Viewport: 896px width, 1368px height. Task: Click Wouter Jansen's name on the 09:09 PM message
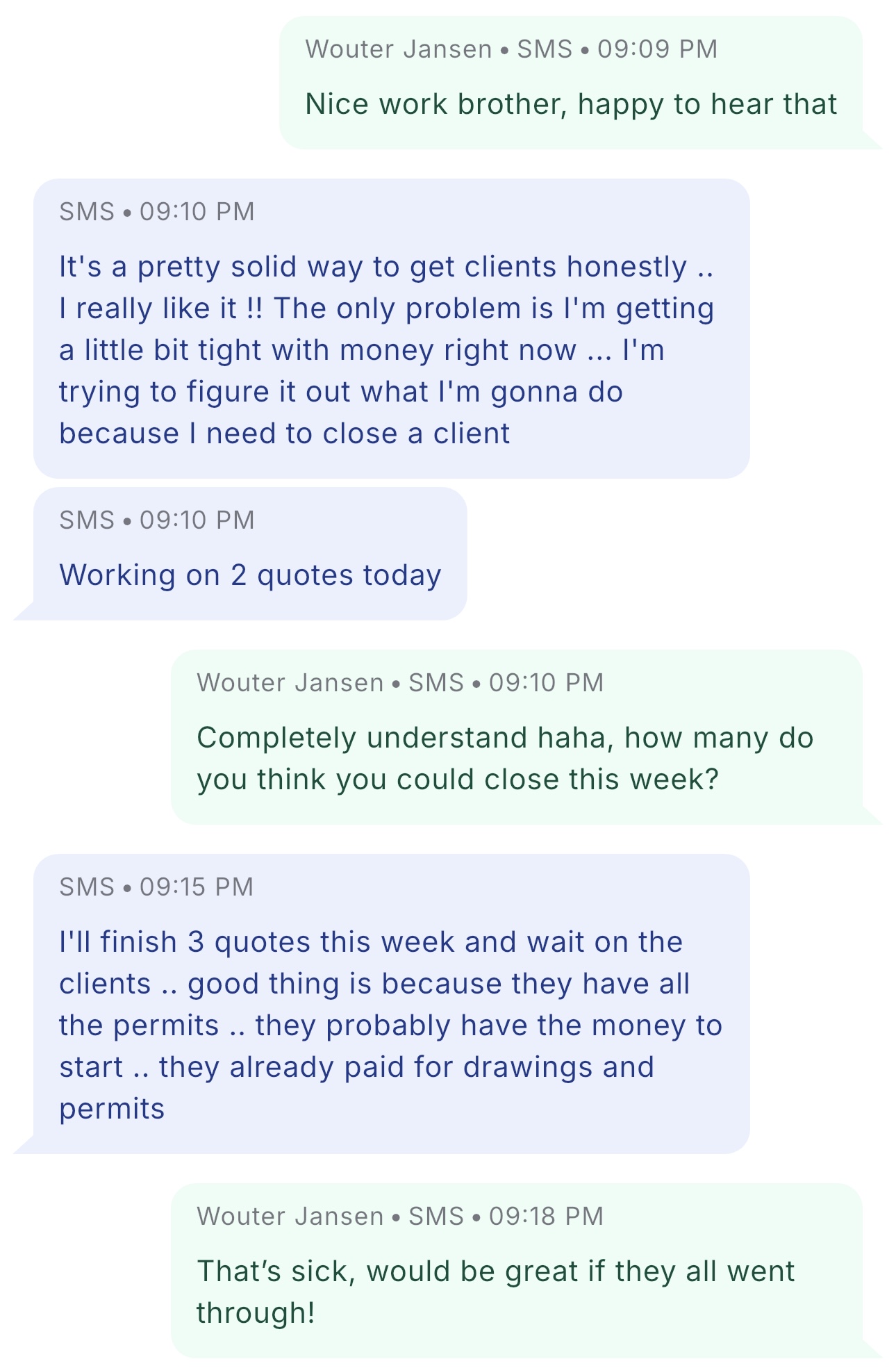click(399, 49)
